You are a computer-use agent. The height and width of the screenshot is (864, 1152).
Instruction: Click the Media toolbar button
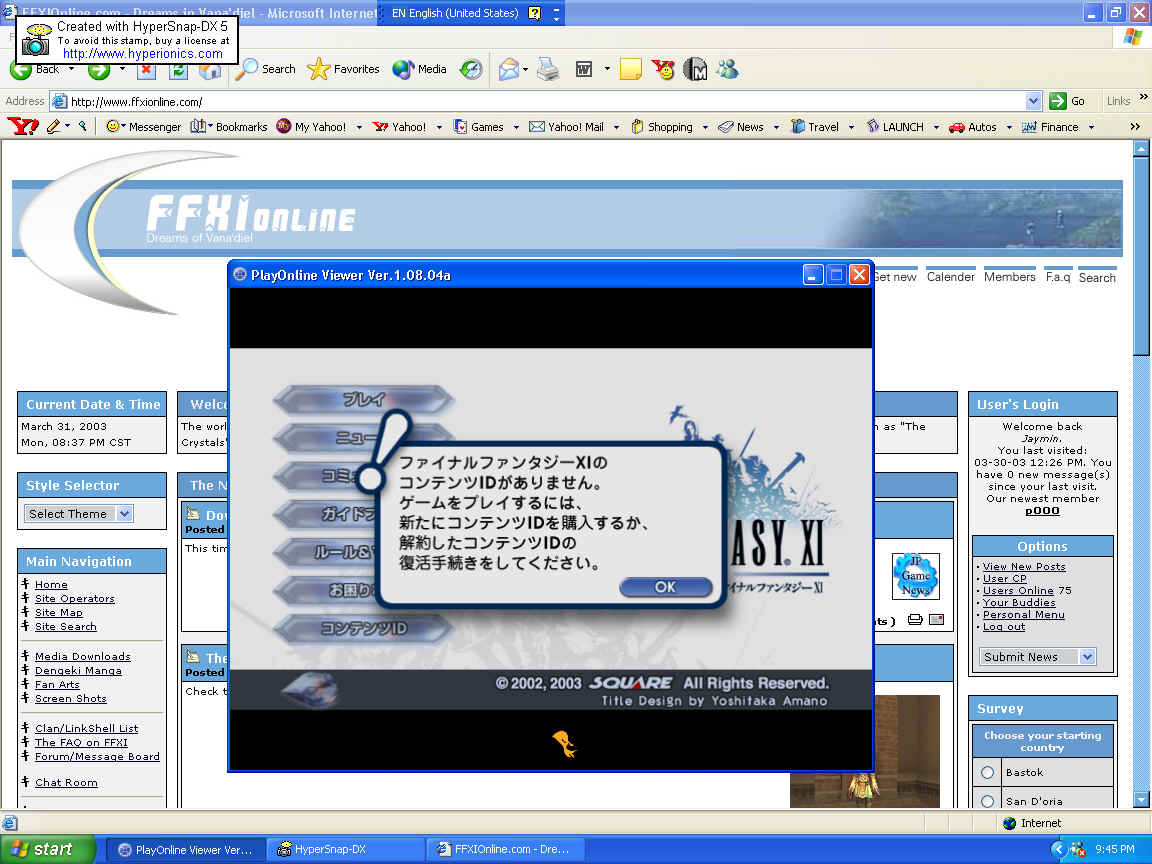tap(420, 69)
